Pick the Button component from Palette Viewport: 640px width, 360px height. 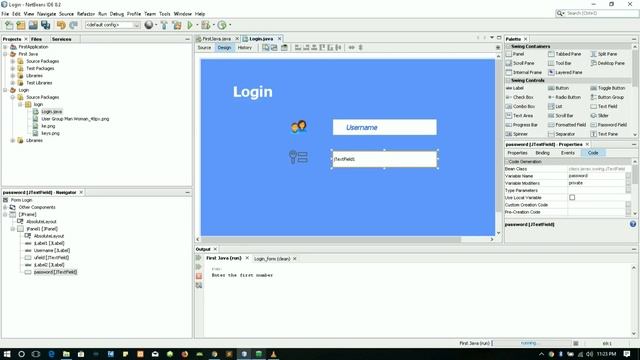[x=558, y=88]
